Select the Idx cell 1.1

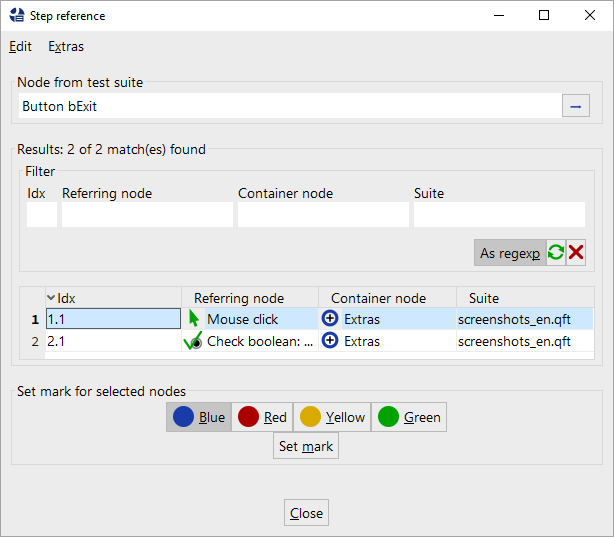[114, 319]
